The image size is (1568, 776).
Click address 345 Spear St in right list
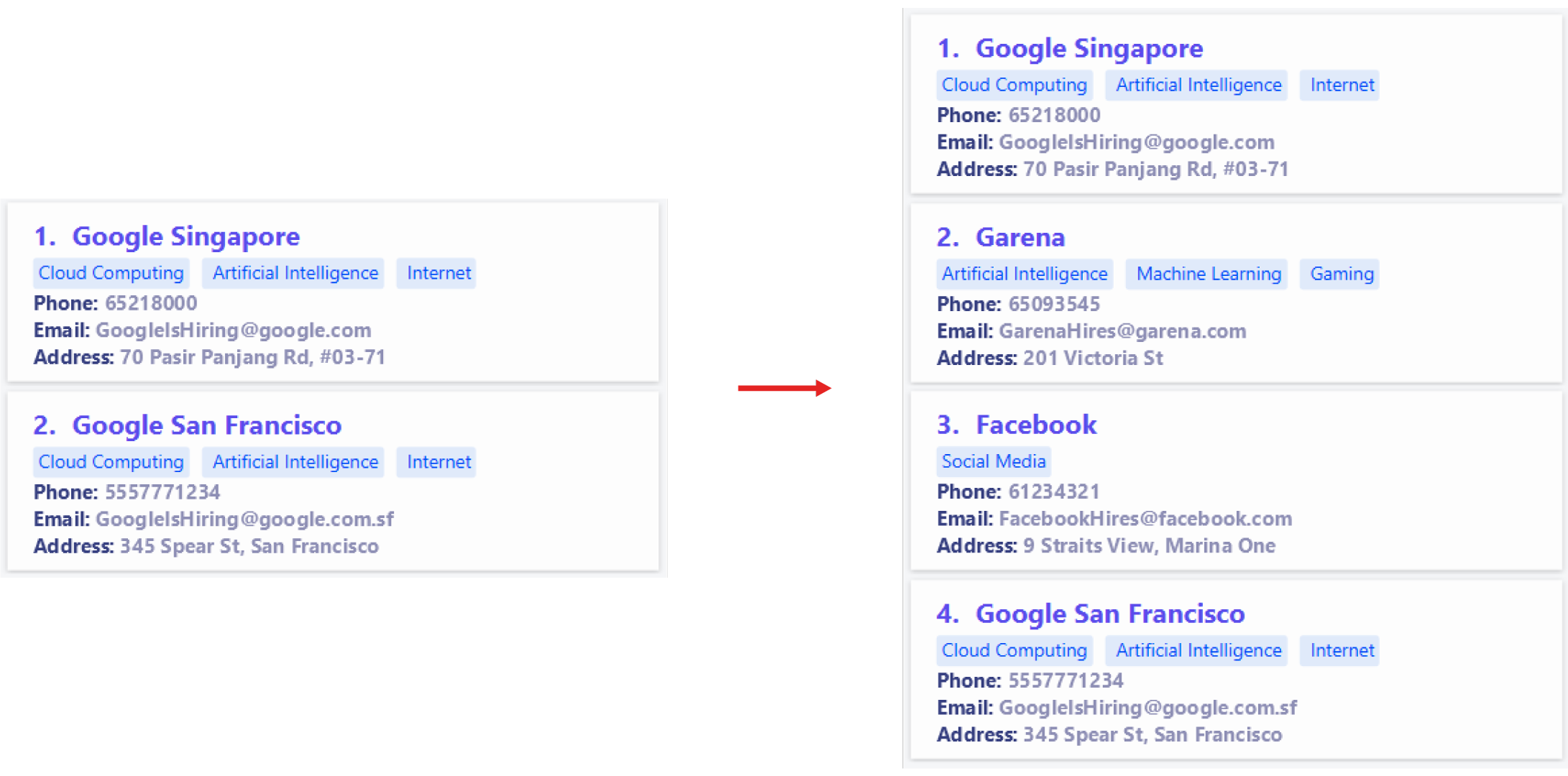pyautogui.click(x=1153, y=734)
